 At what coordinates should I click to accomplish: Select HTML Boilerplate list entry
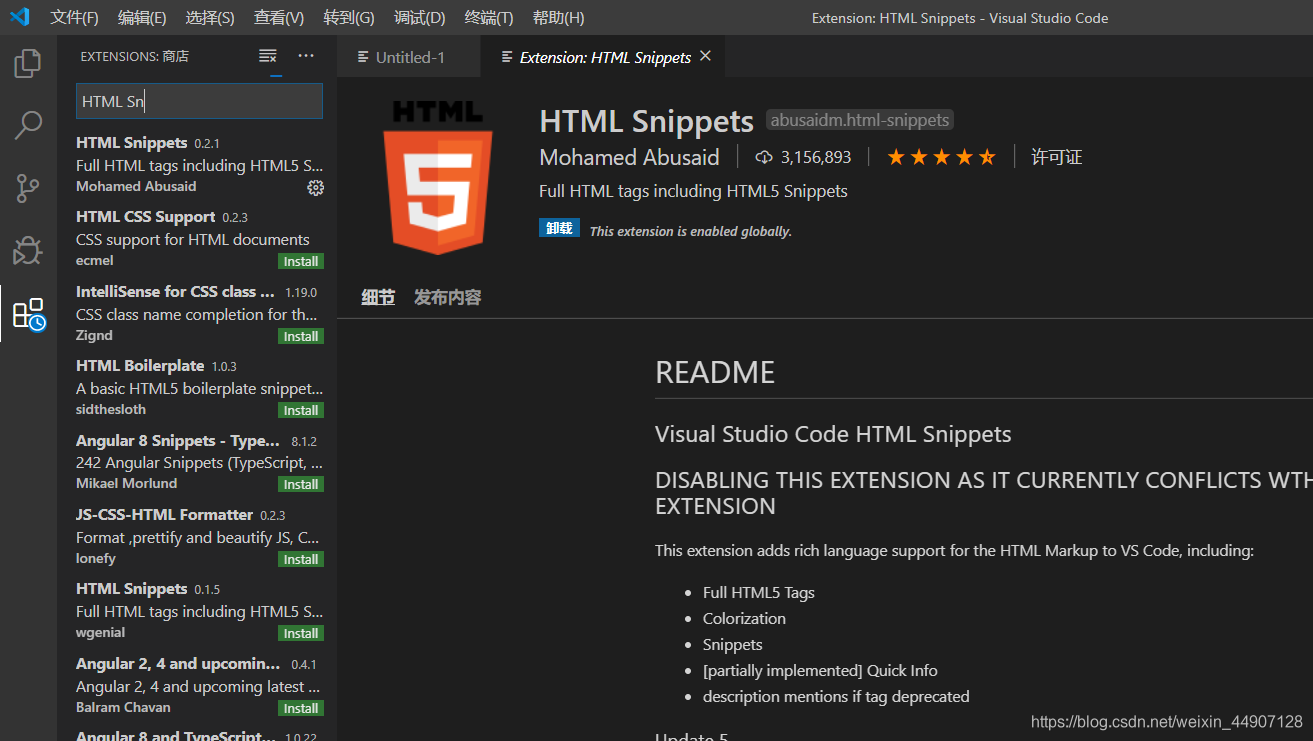197,387
